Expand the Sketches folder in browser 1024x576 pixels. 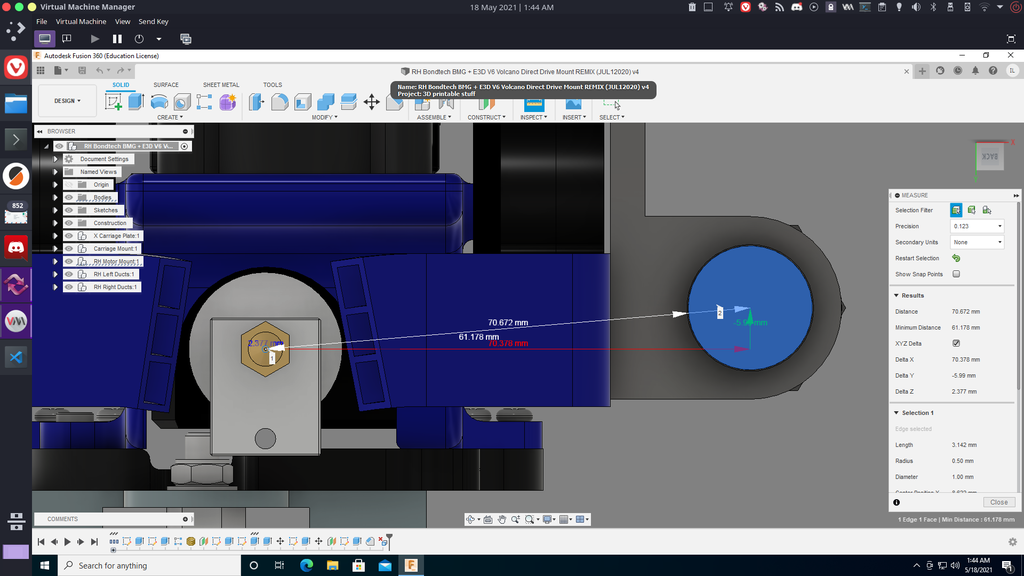pos(56,210)
